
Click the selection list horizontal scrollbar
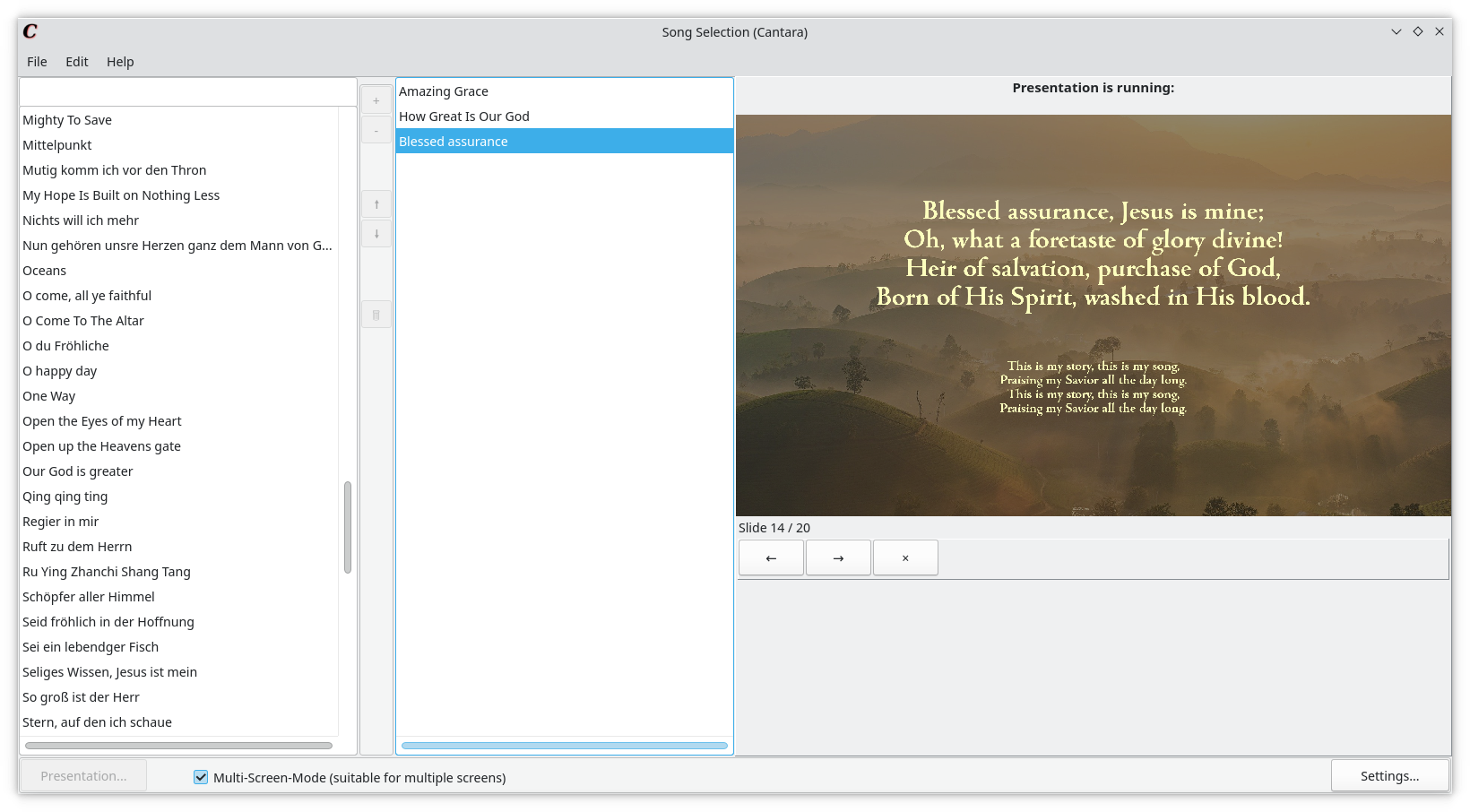coord(565,746)
